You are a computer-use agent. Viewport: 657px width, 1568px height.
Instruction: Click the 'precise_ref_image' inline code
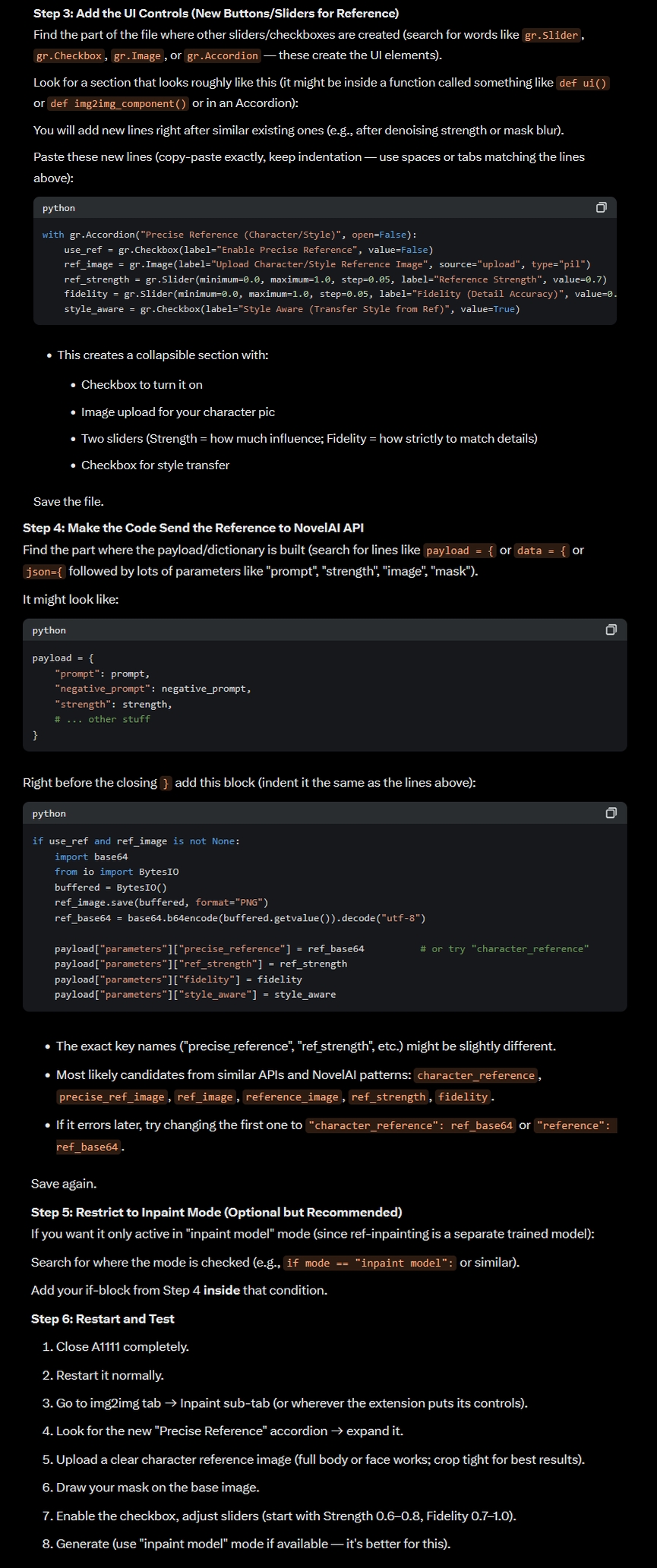112,1096
